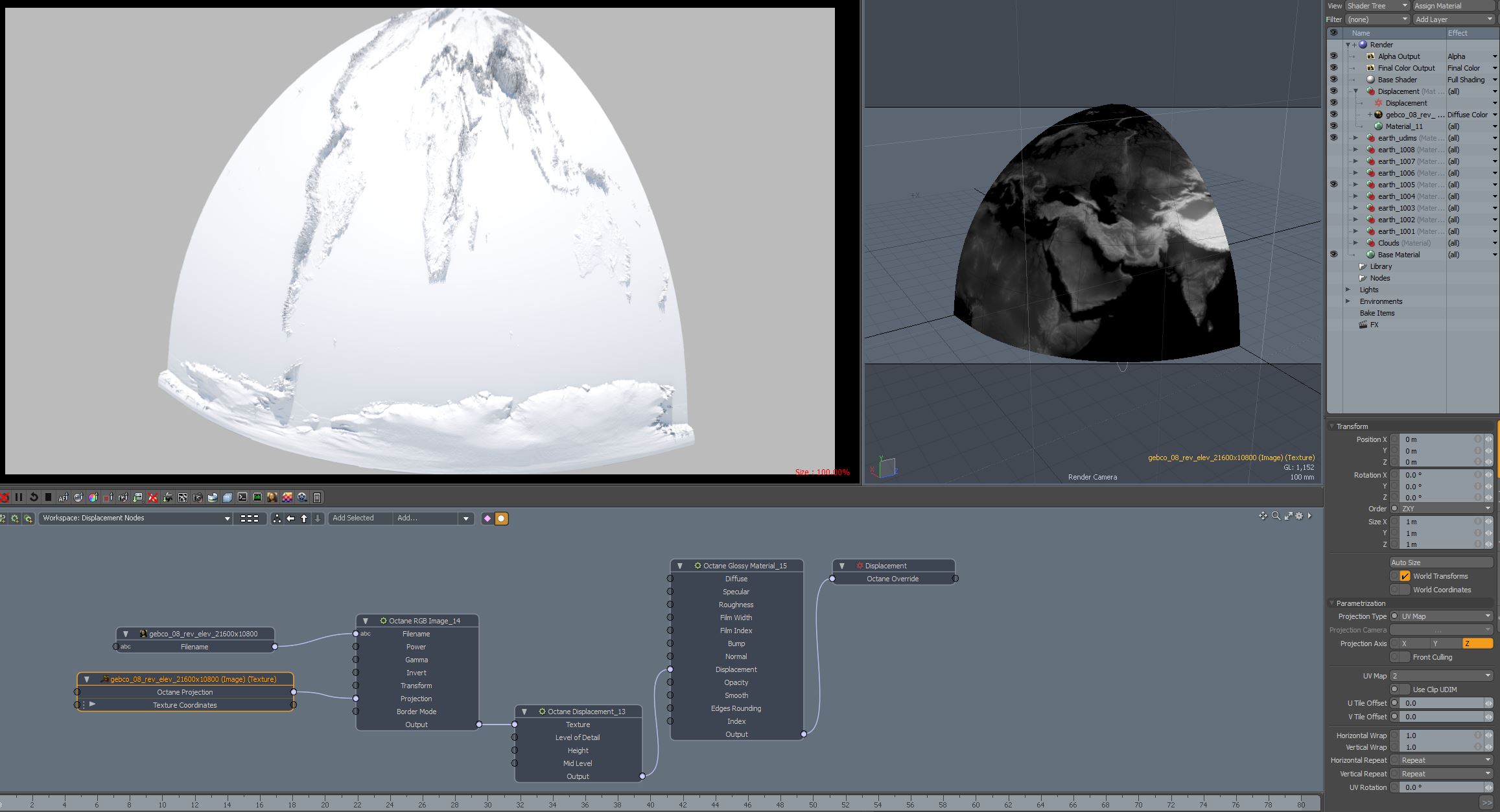1500x812 pixels.
Task: Click the Add Selected button
Action: coord(353,518)
